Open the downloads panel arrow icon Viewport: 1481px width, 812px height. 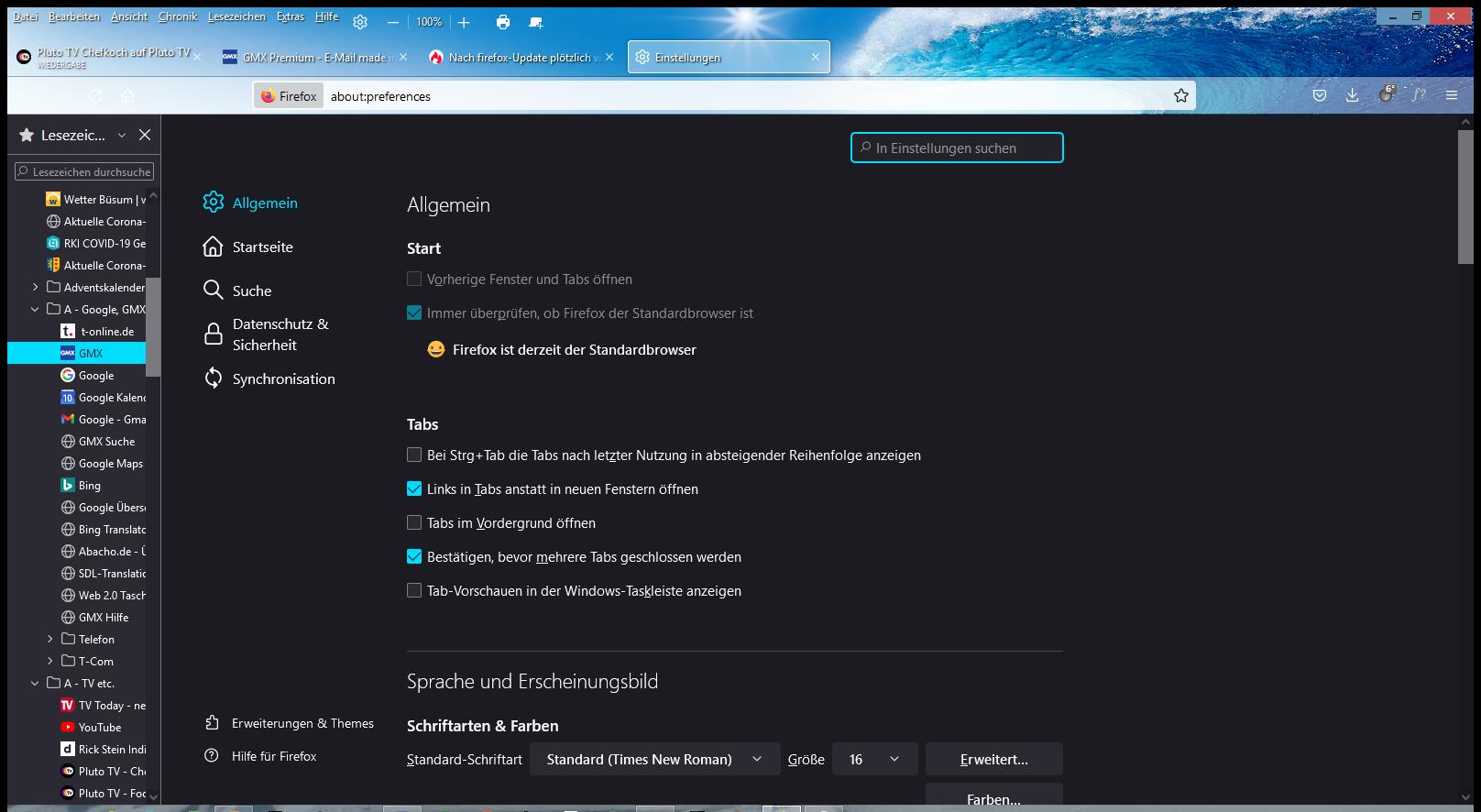pos(1352,95)
